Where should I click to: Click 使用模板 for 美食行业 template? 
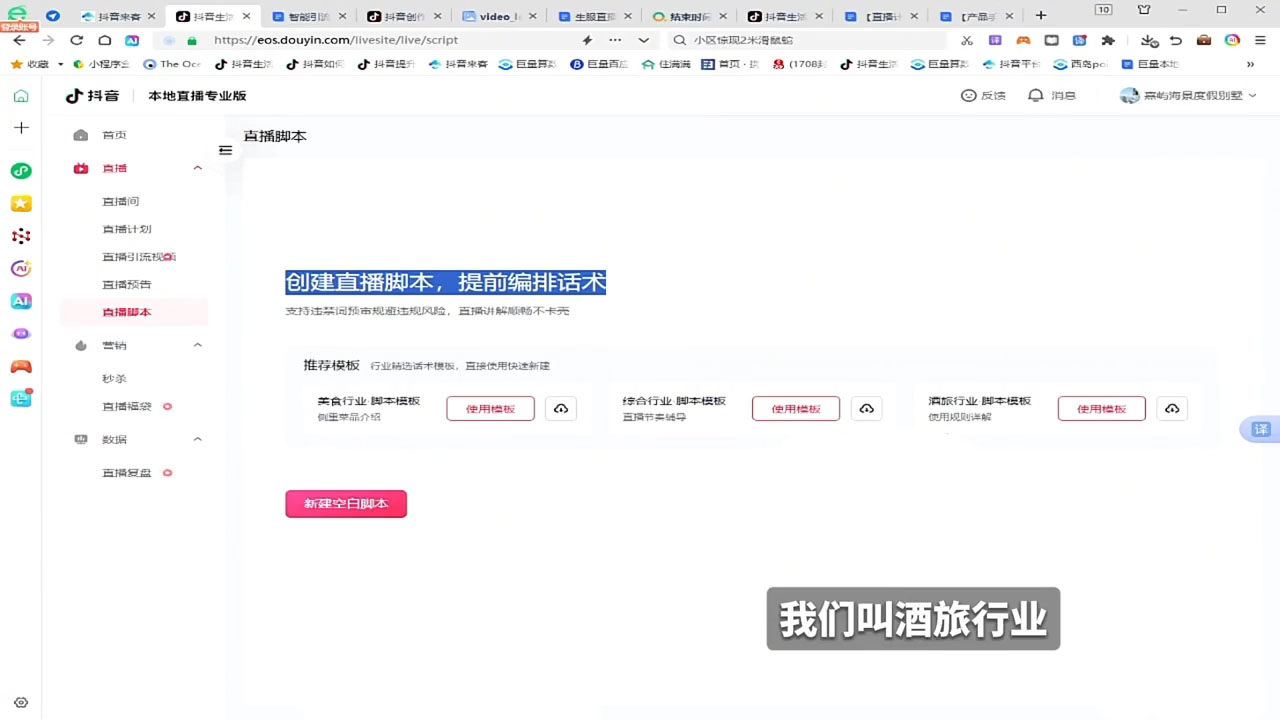coord(490,409)
